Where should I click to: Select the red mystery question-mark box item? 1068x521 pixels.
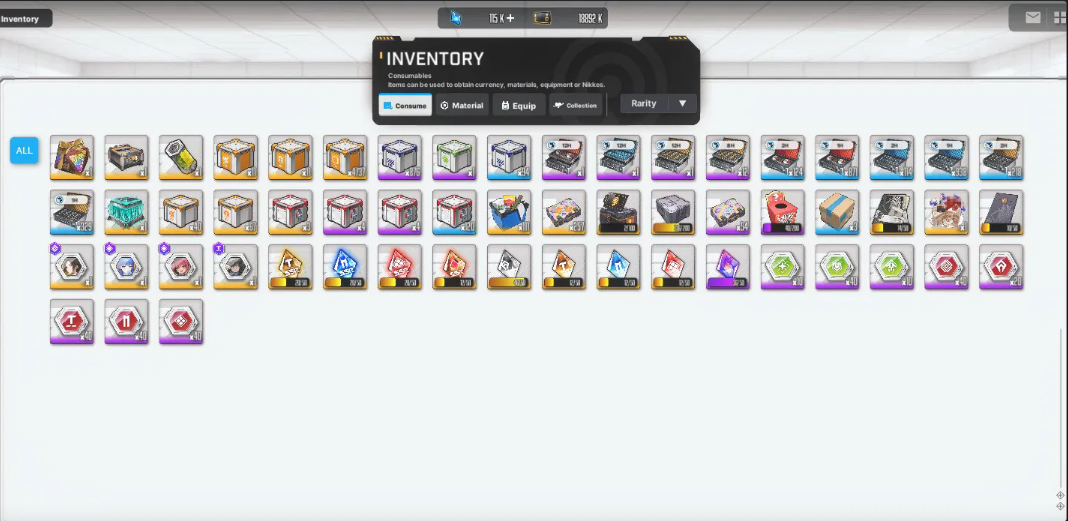click(x=783, y=212)
